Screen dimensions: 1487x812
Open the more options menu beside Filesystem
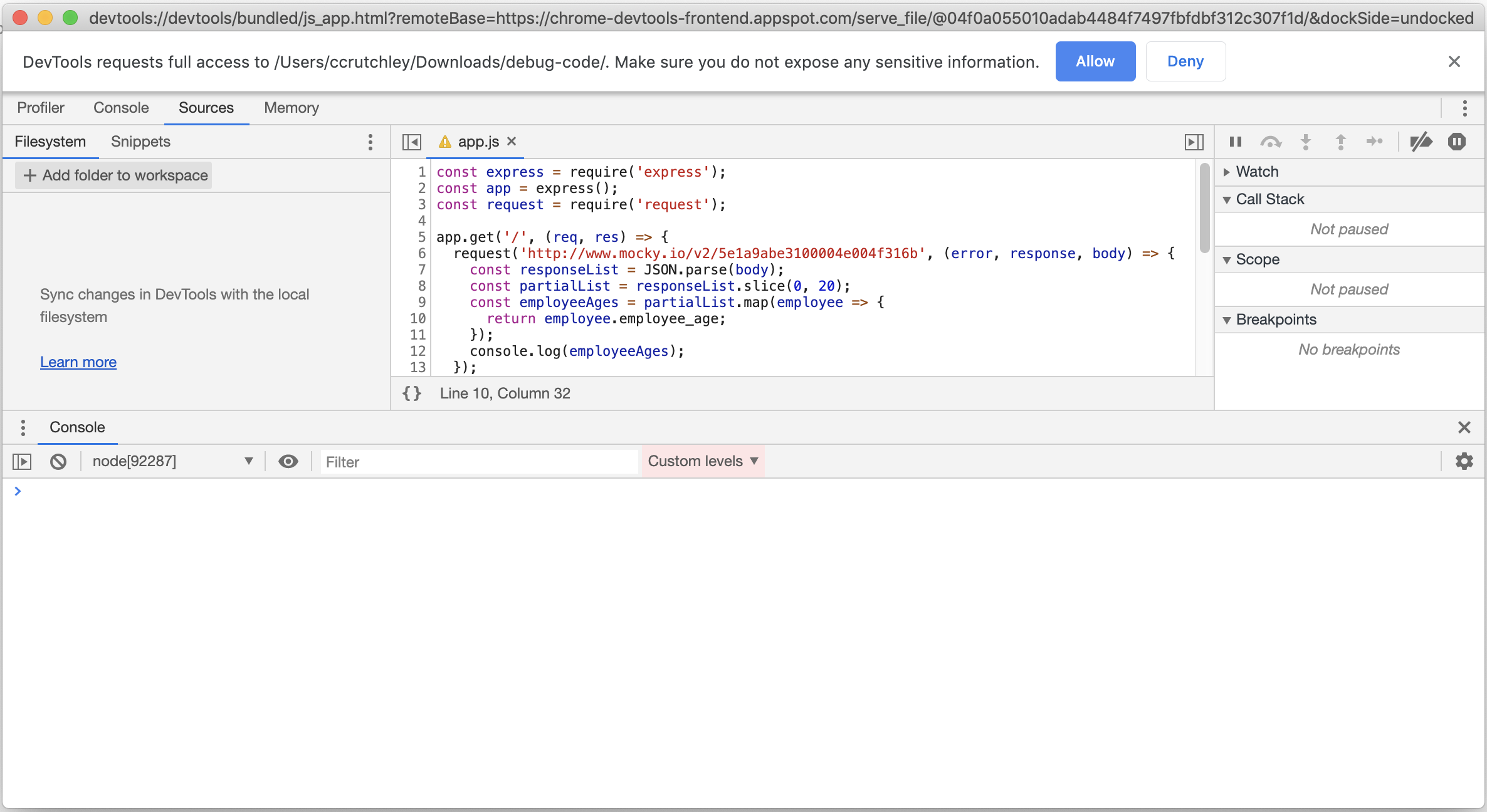click(x=370, y=142)
